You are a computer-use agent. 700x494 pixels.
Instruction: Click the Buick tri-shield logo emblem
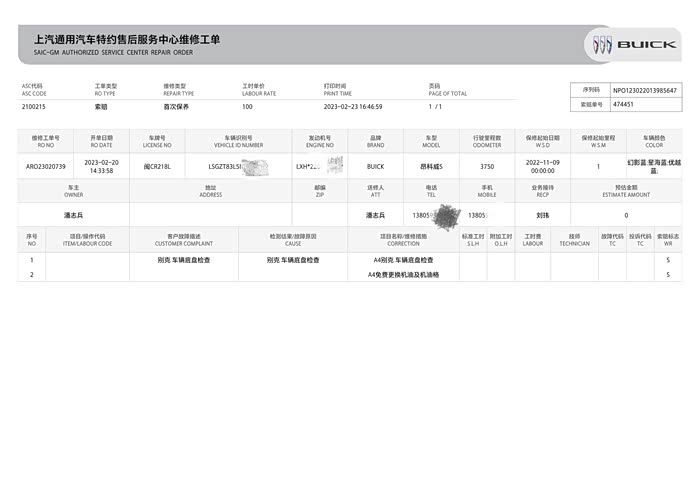tap(602, 45)
